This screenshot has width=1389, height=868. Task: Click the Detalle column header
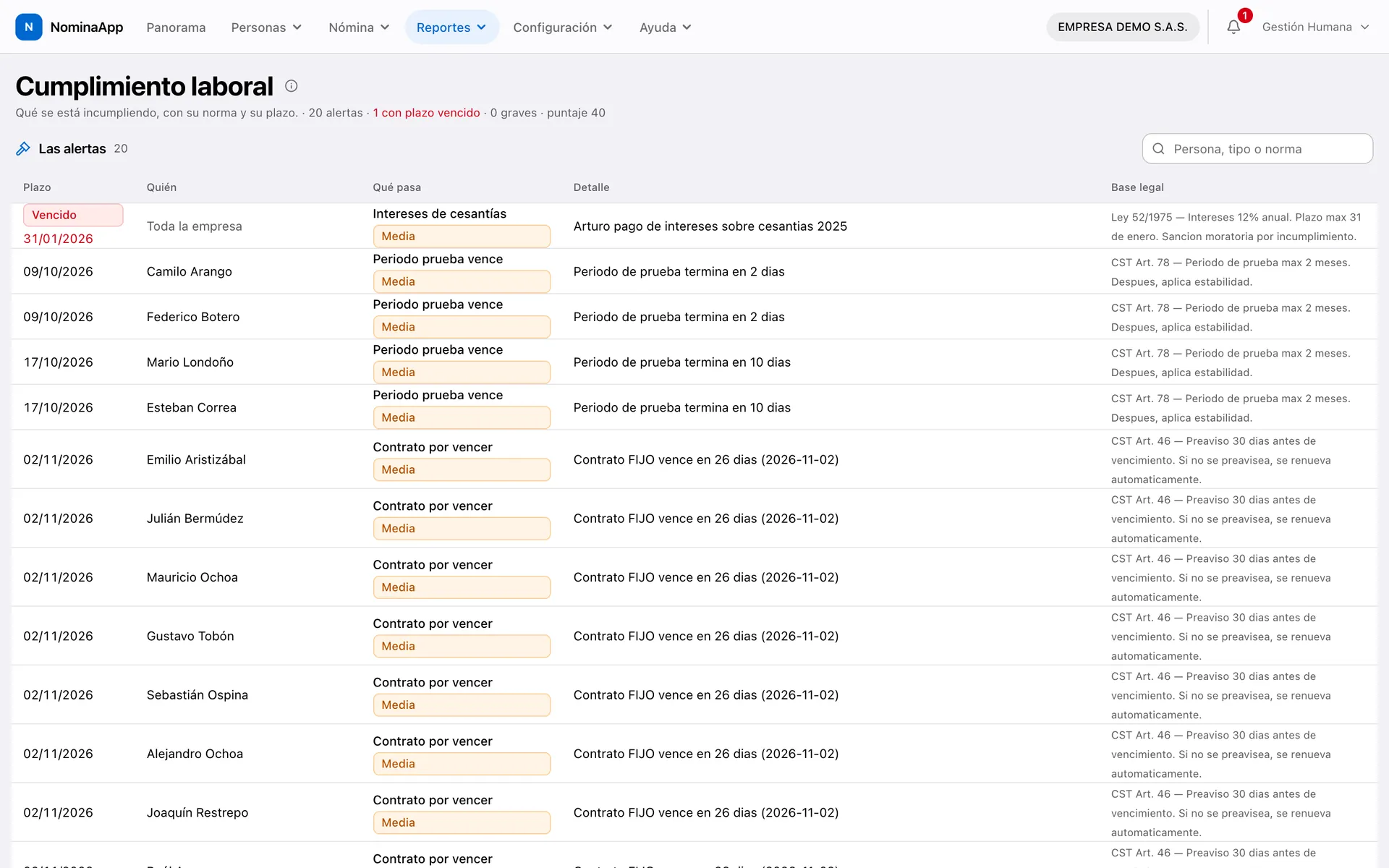(591, 187)
